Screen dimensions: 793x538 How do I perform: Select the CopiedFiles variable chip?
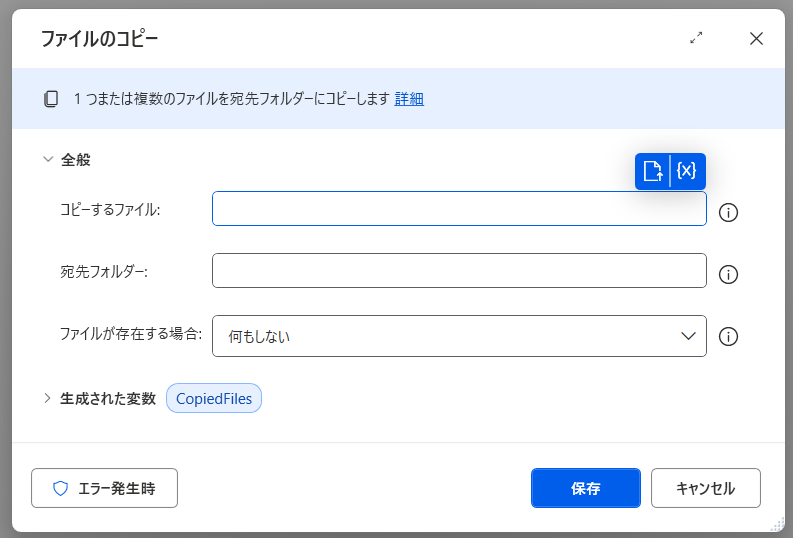pos(214,398)
